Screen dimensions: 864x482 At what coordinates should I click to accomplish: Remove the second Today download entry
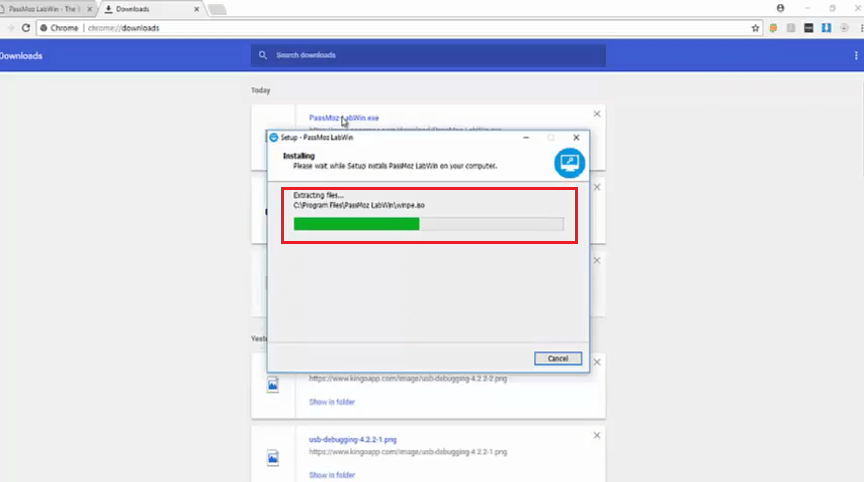(x=597, y=187)
